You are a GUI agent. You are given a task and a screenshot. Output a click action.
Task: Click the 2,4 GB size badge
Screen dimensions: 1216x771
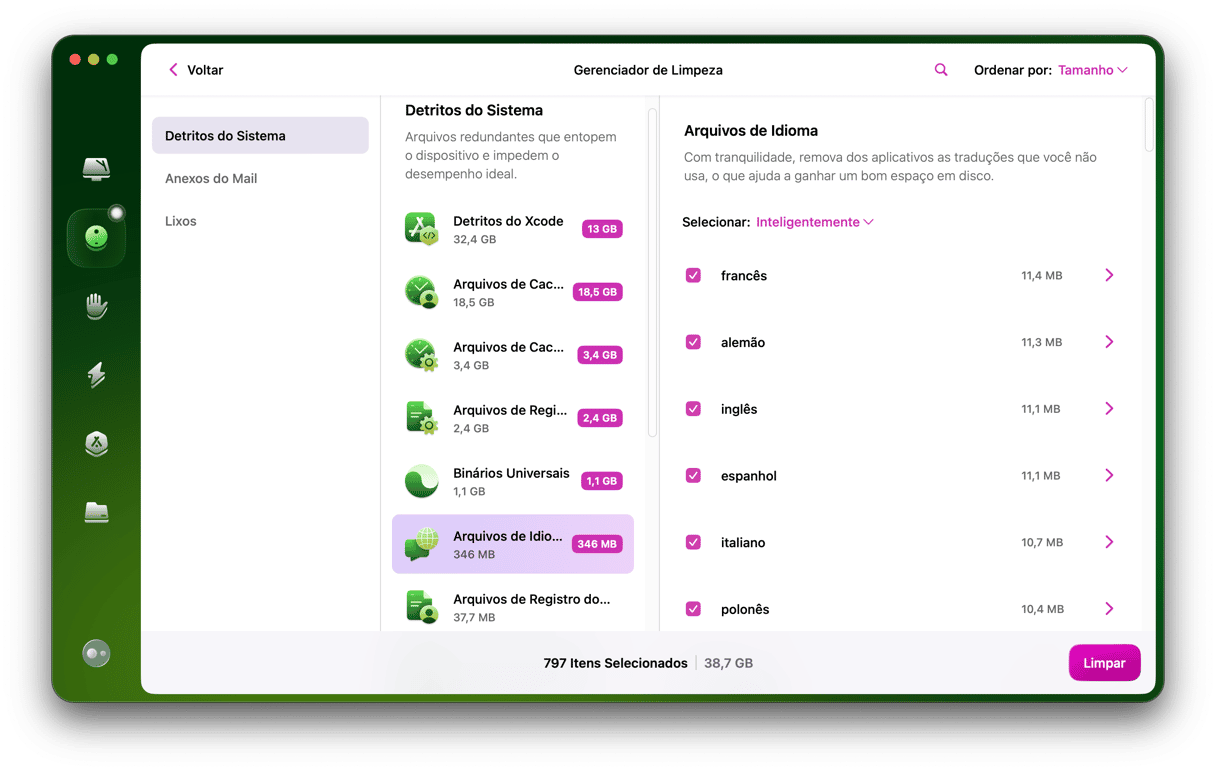point(600,418)
